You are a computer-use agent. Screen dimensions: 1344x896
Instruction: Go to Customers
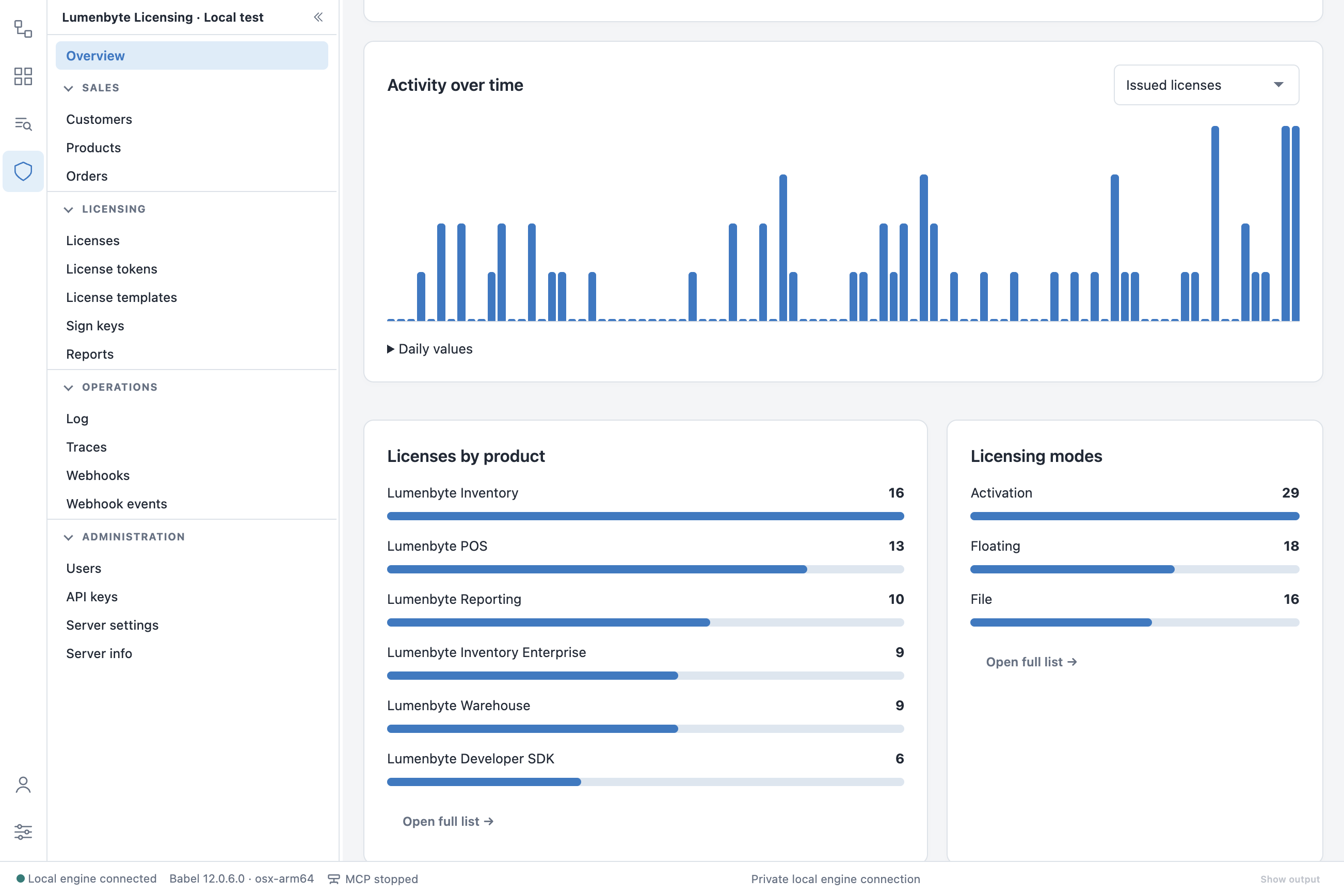click(99, 119)
